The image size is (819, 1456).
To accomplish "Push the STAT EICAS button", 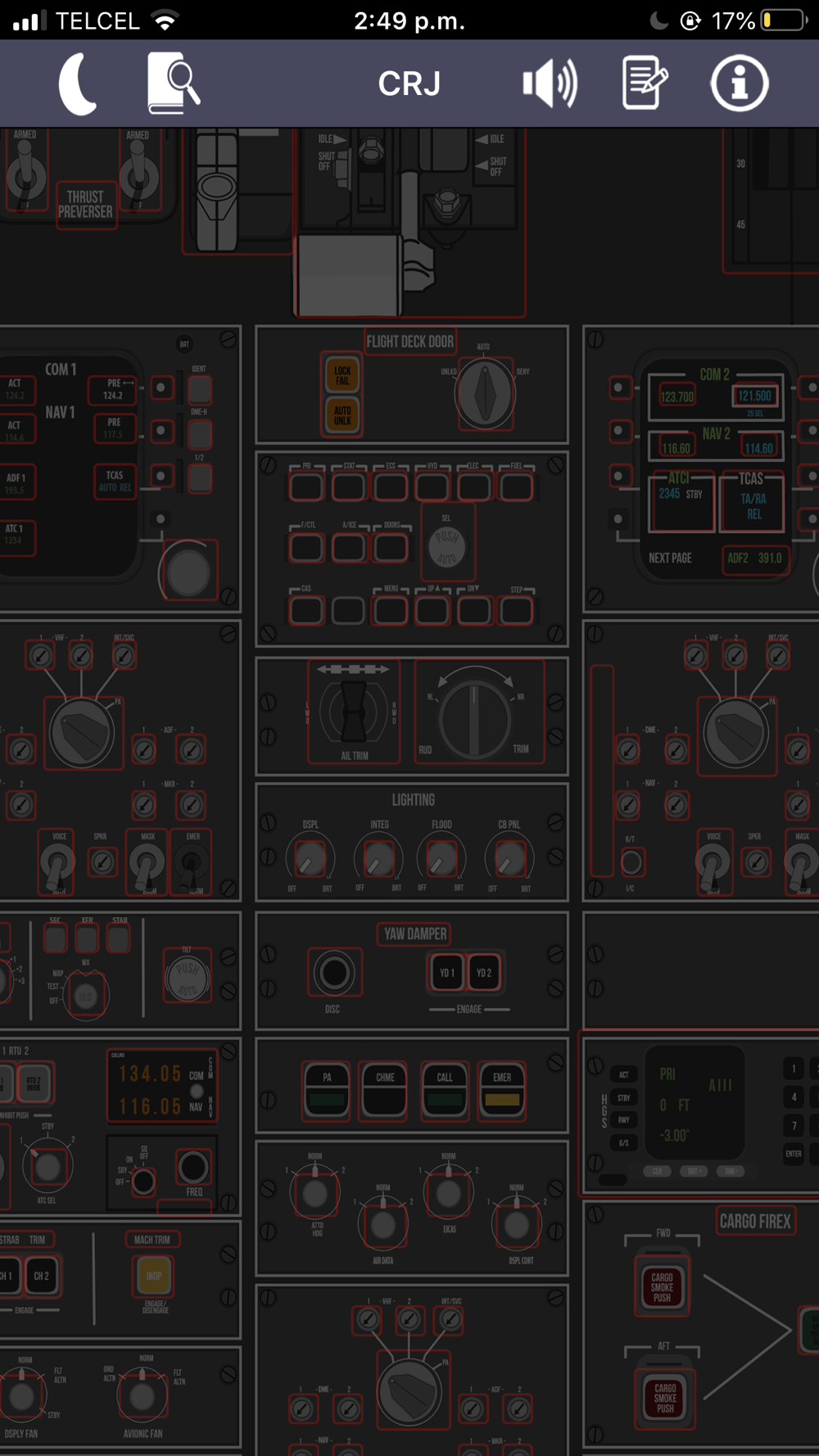I will (x=349, y=487).
